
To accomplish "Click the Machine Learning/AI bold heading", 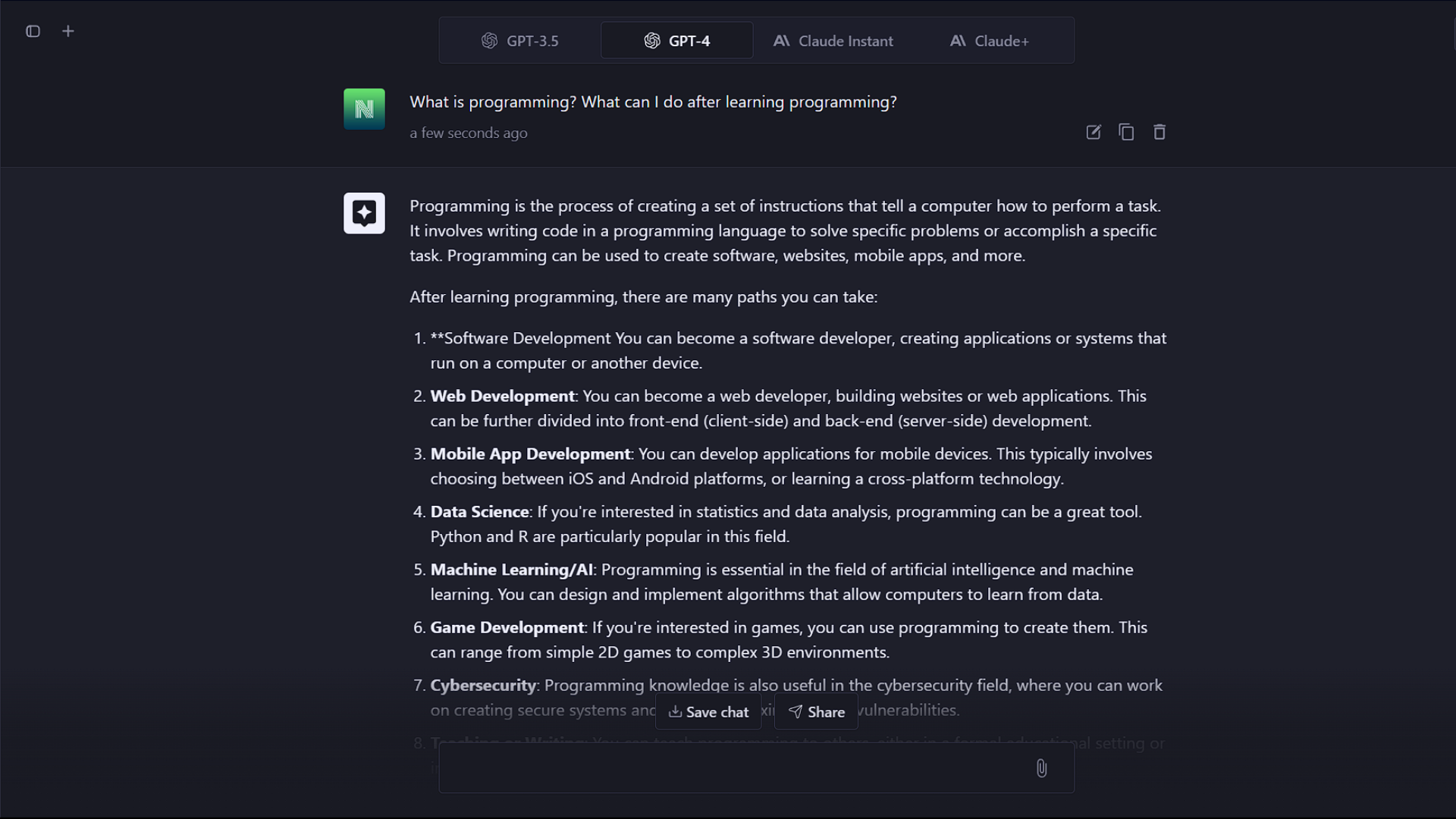I will 511,570.
